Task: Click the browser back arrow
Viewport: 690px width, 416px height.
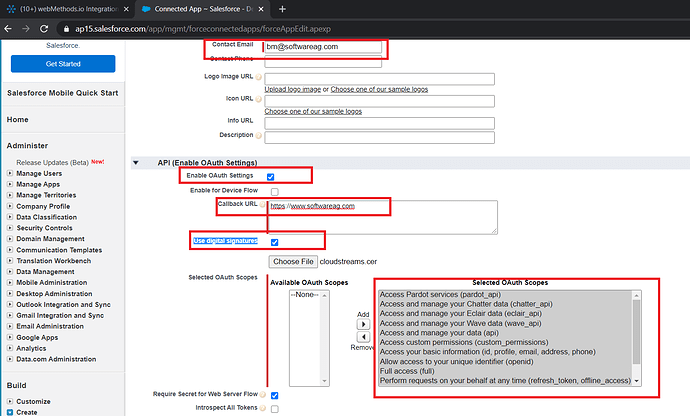Action: pyautogui.click(x=8, y=29)
